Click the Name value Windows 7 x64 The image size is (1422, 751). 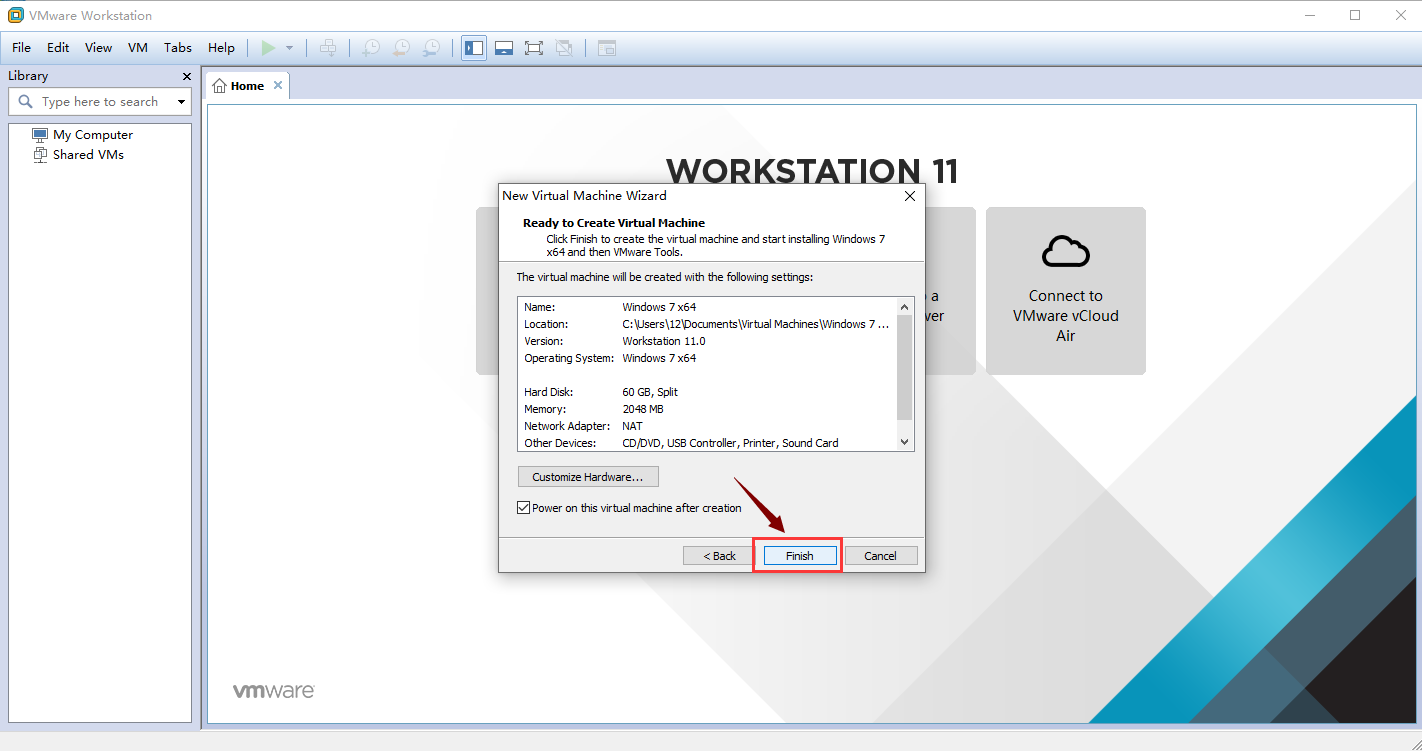tap(659, 307)
